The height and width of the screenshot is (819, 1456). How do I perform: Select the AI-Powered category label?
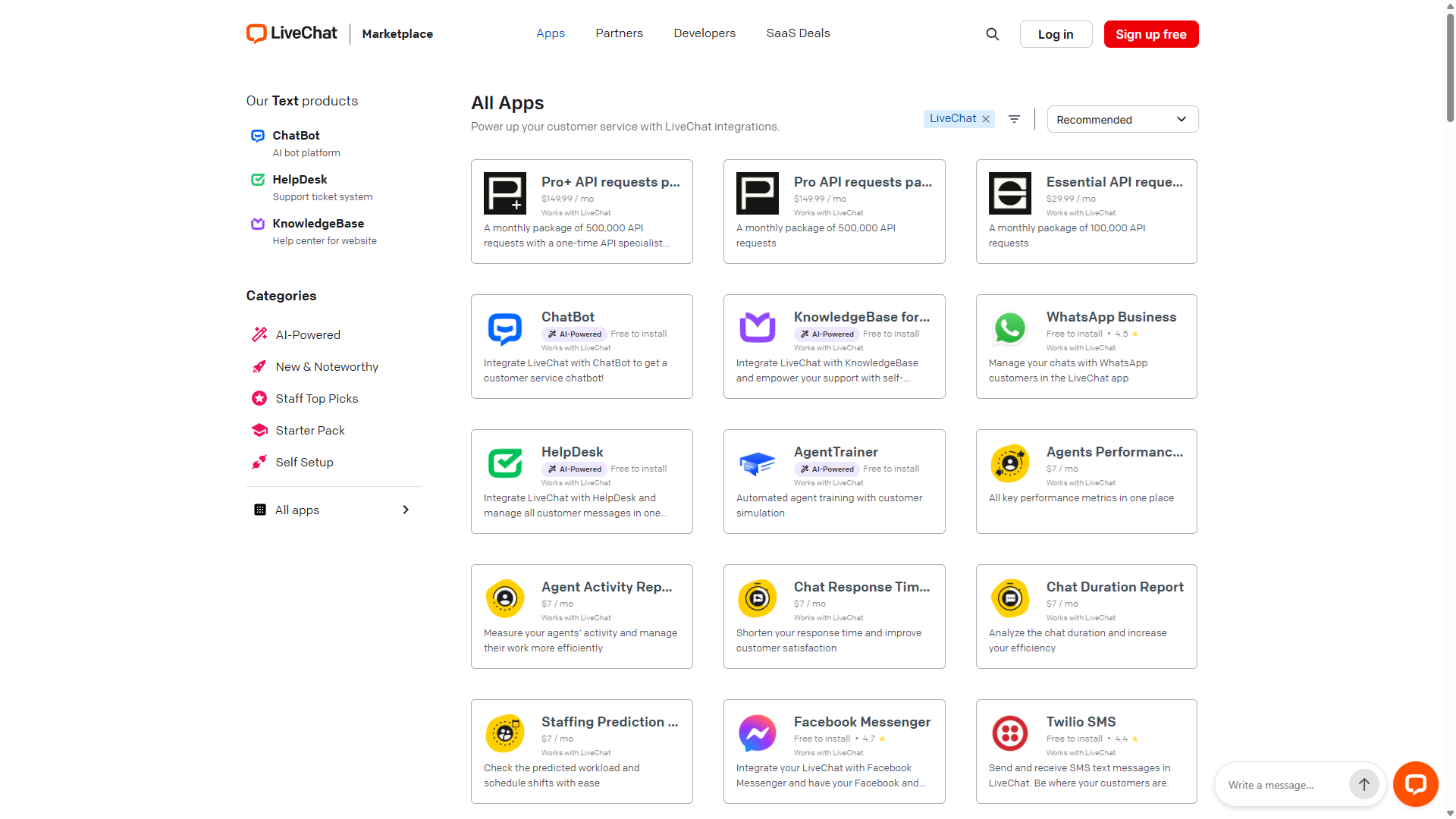[x=308, y=334]
